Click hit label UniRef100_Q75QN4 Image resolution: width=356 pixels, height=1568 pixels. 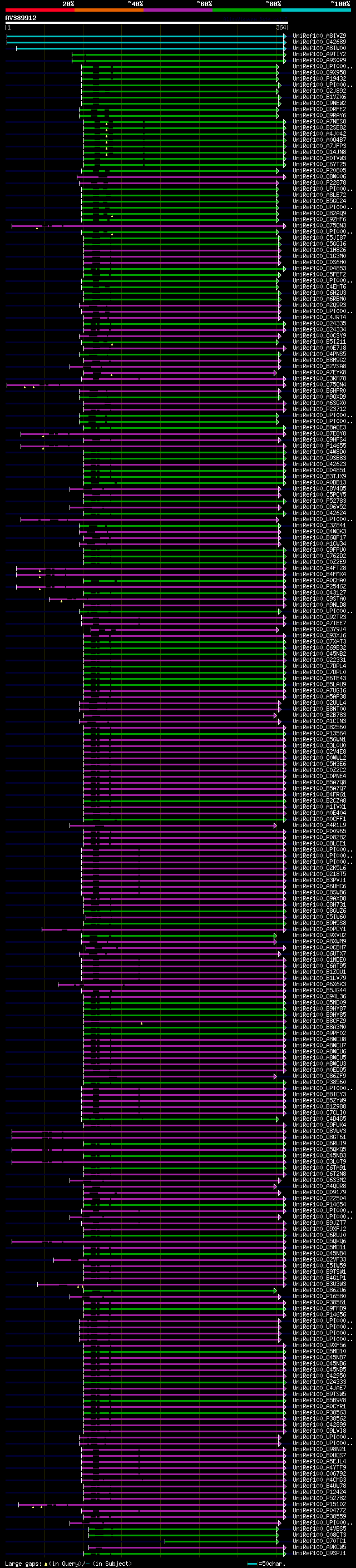[x=319, y=385]
